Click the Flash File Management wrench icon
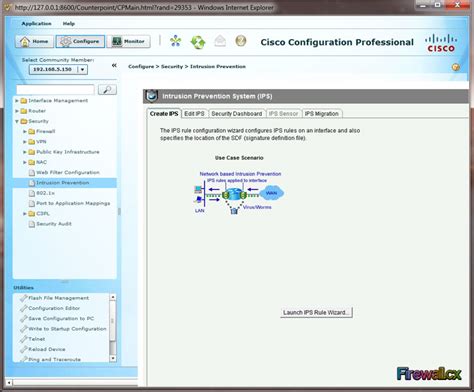Screen dimensions: 474x392 coord(23,298)
